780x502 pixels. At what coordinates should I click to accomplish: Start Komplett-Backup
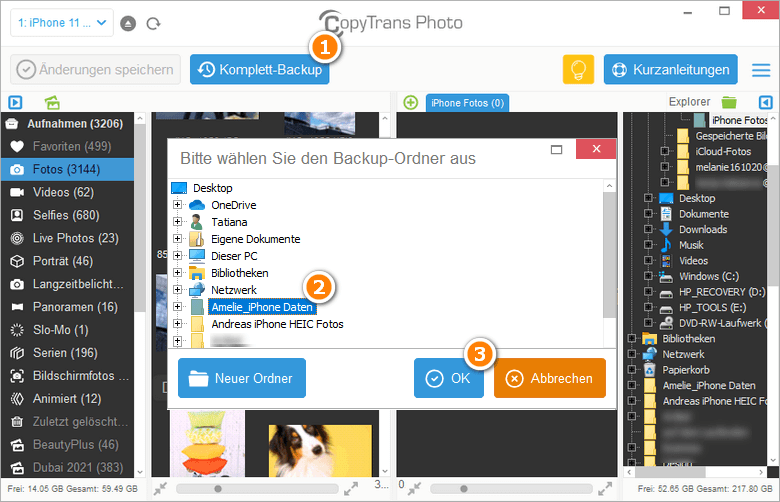coord(260,70)
